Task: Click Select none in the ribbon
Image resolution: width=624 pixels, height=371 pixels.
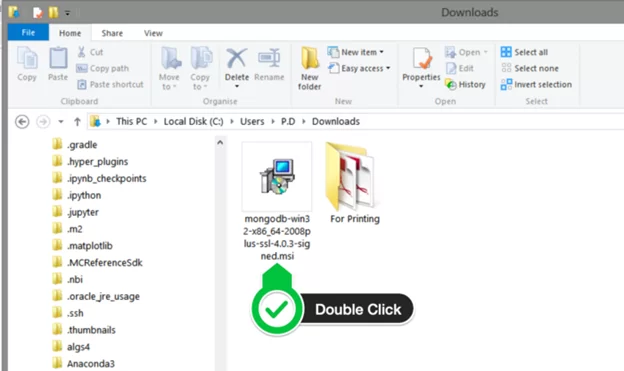Action: point(530,68)
